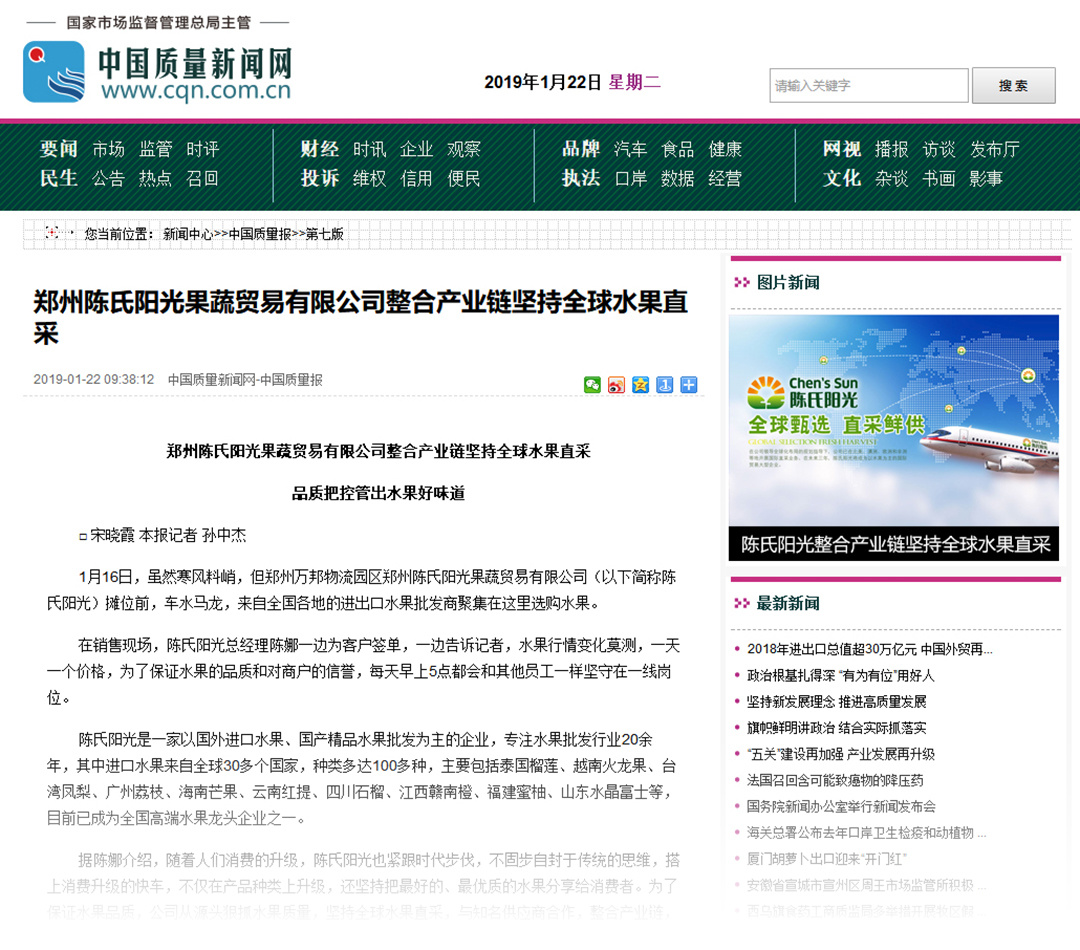The width and height of the screenshot is (1080, 950).
Task: Click the blue share icon beside QZone
Action: [665, 385]
